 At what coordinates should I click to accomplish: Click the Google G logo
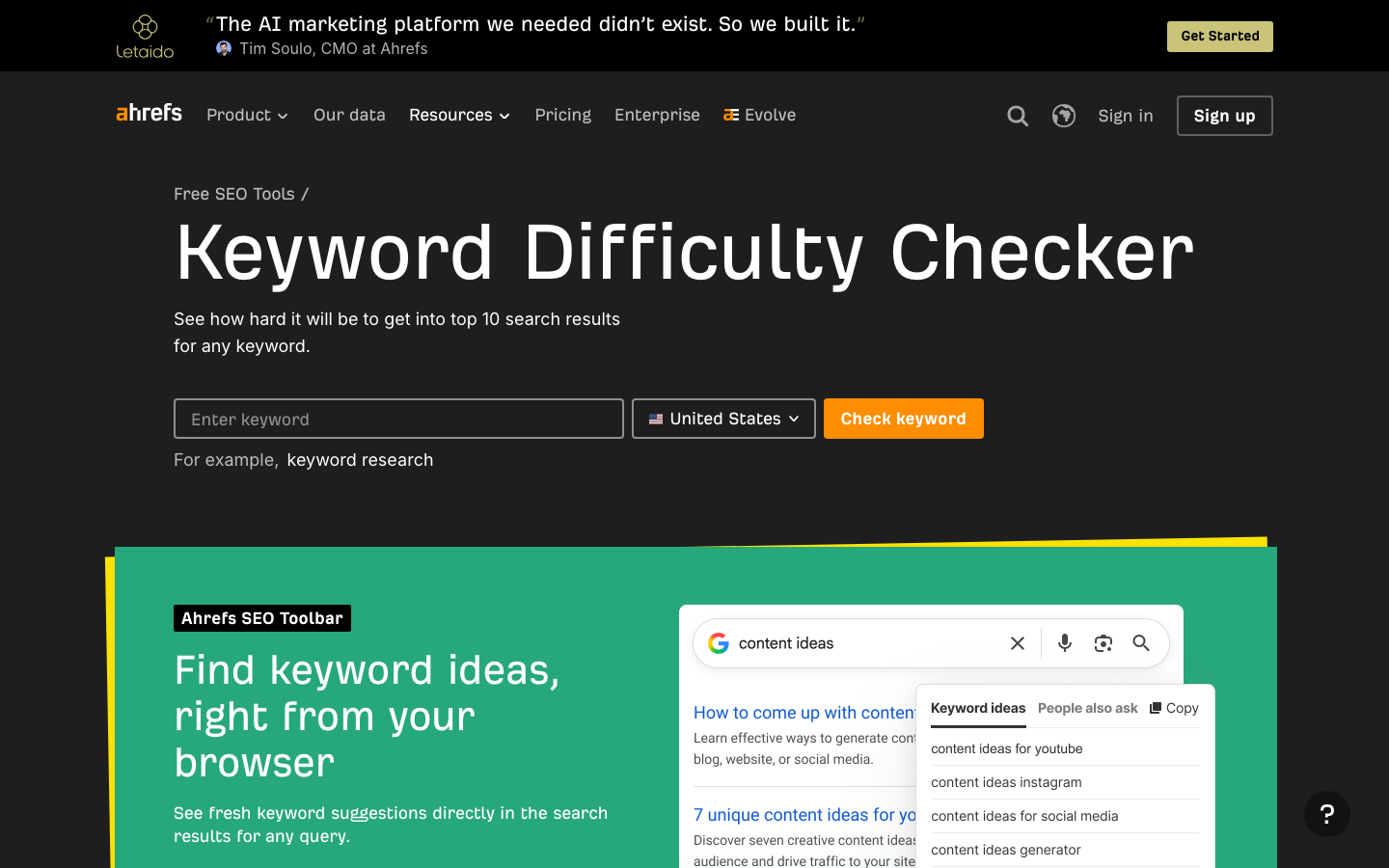719,643
